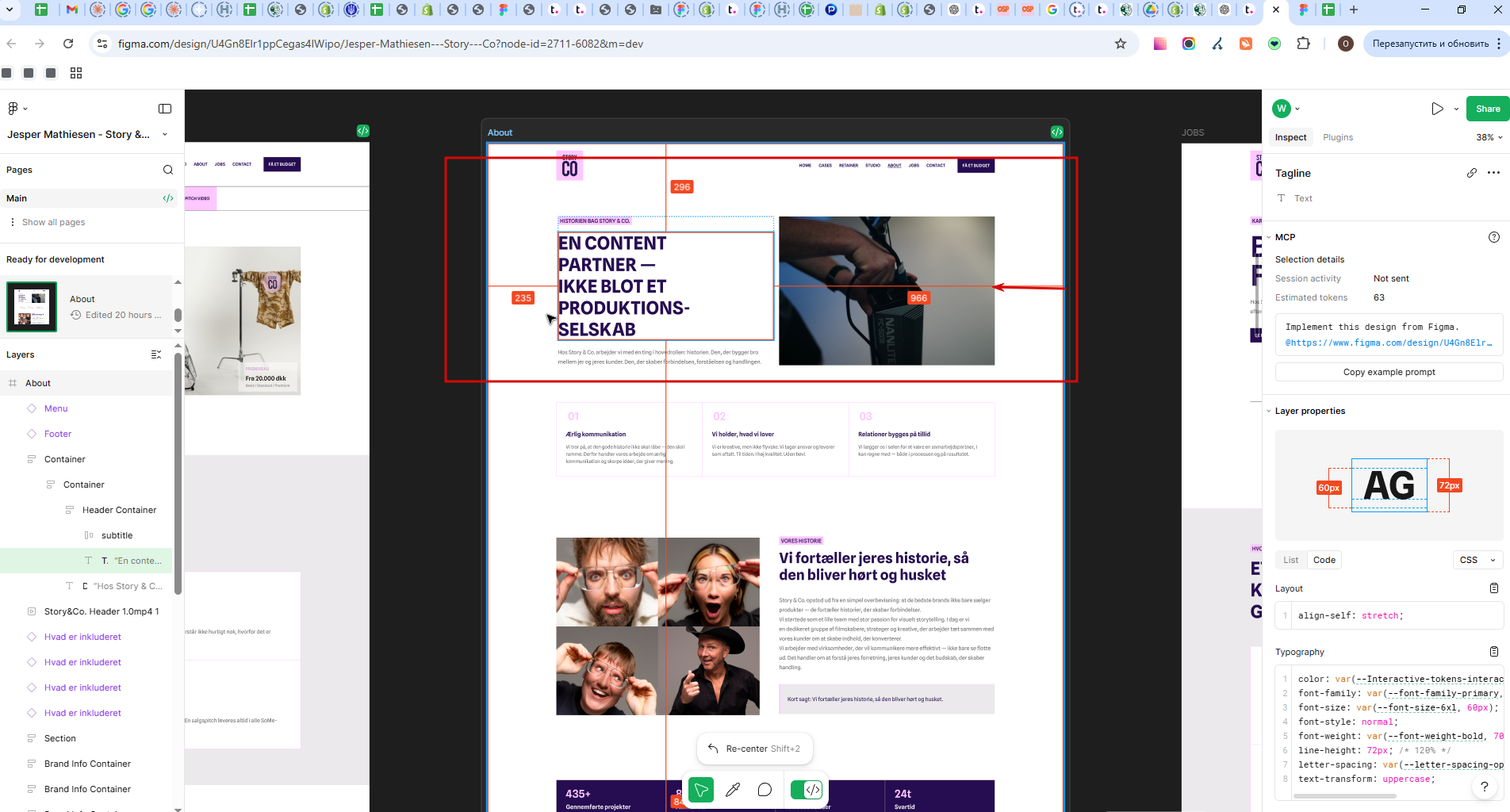
Task: Open the Figma main menu
Action: [x=17, y=109]
